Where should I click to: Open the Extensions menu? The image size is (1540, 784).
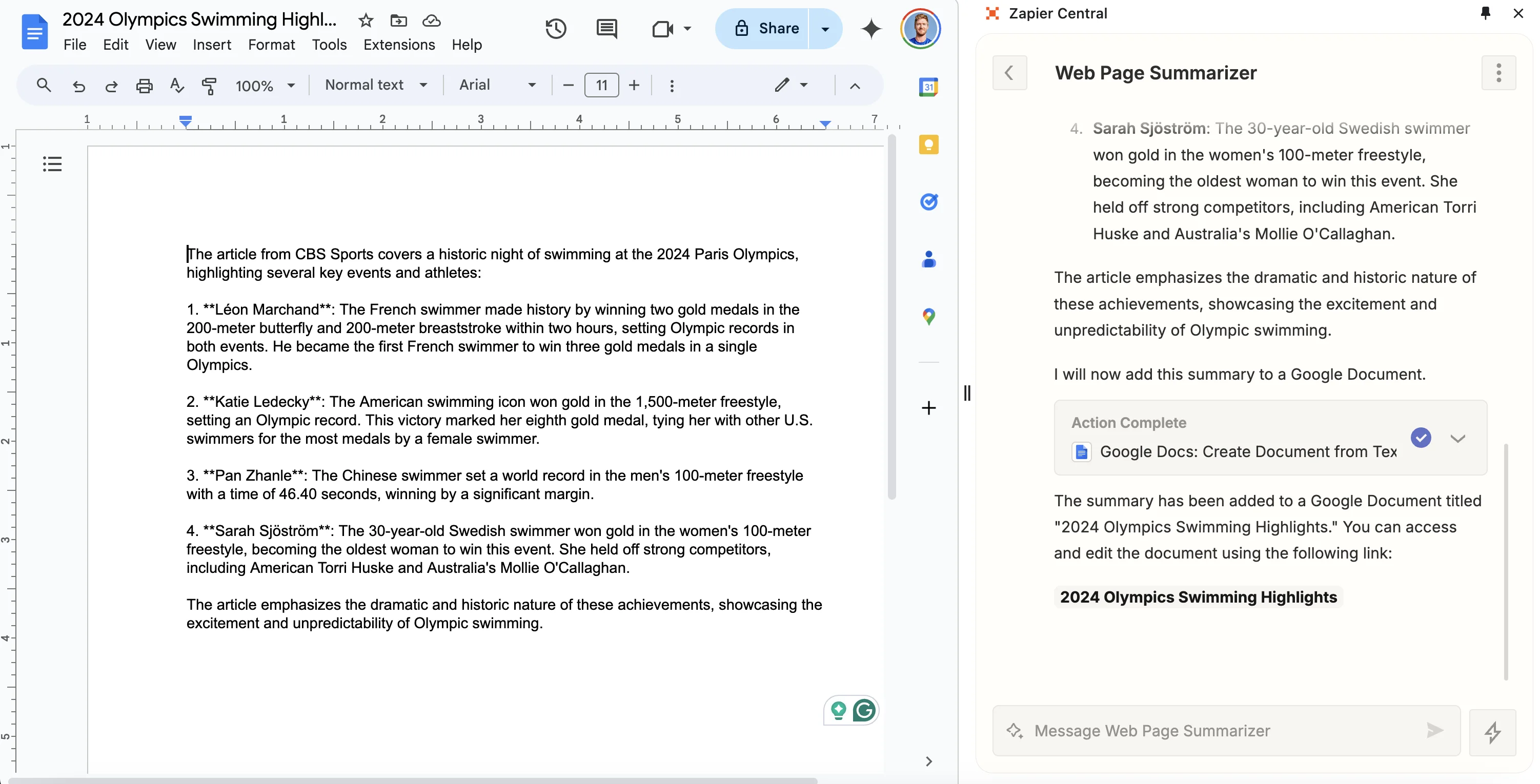(399, 45)
